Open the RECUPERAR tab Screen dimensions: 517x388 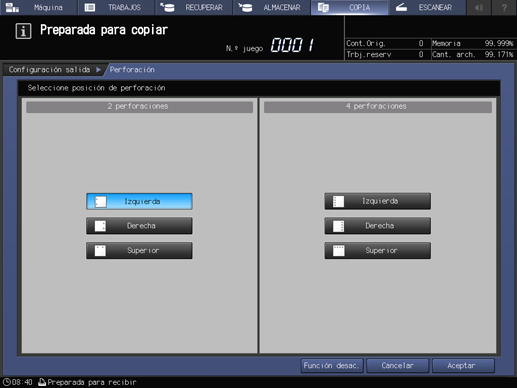pos(194,7)
